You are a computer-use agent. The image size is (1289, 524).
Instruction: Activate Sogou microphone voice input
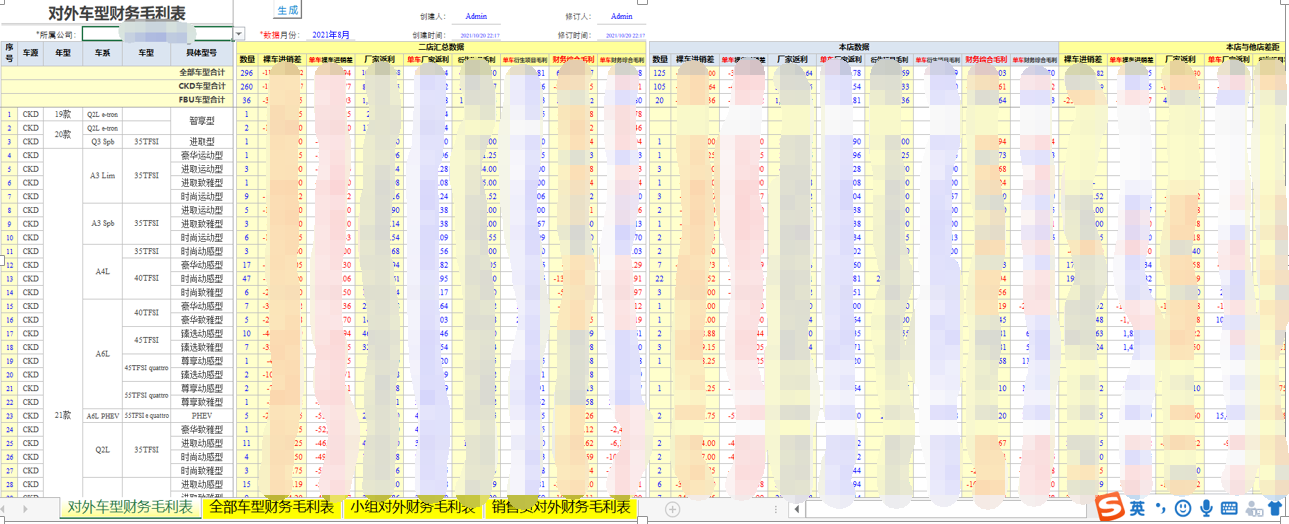click(x=1206, y=508)
